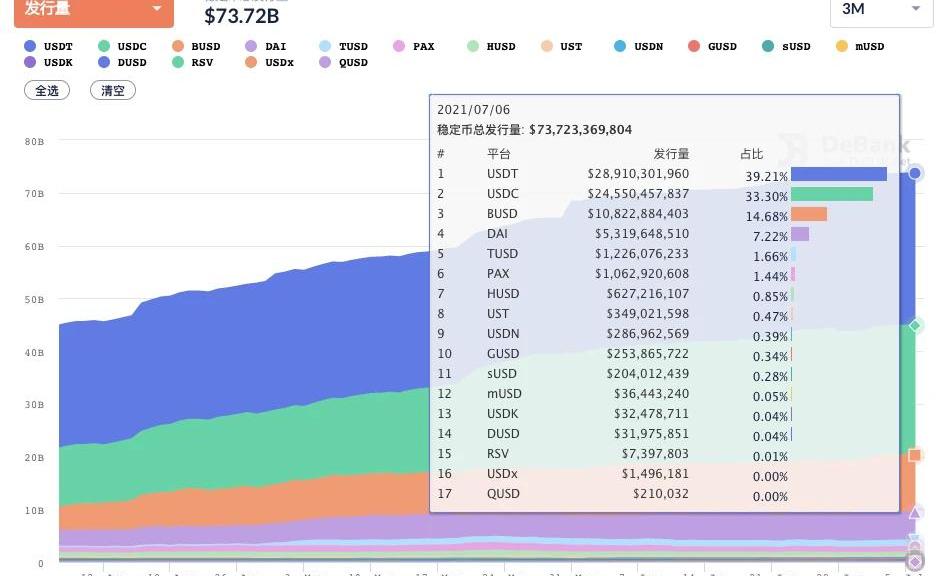Image resolution: width=946 pixels, height=576 pixels.
Task: Click the purple USDK legend dot
Action: pyautogui.click(x=30, y=62)
